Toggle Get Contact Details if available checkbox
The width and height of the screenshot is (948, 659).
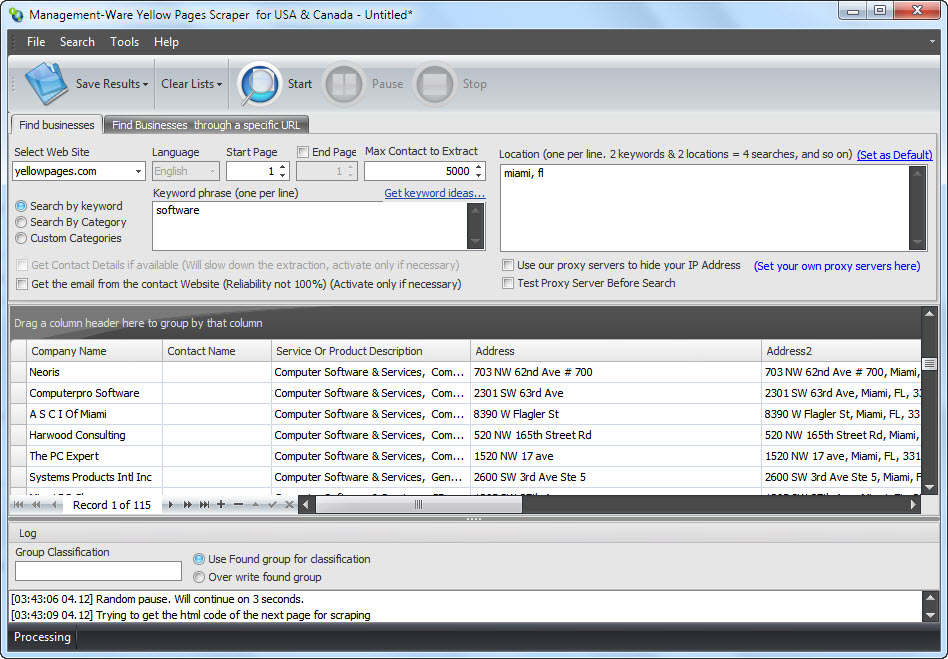point(22,265)
